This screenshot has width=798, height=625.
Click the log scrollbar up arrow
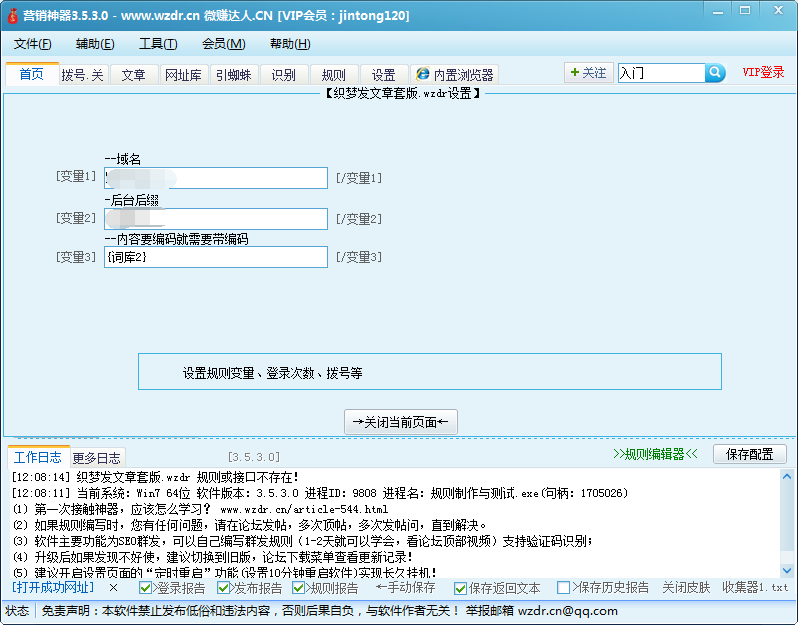click(787, 477)
